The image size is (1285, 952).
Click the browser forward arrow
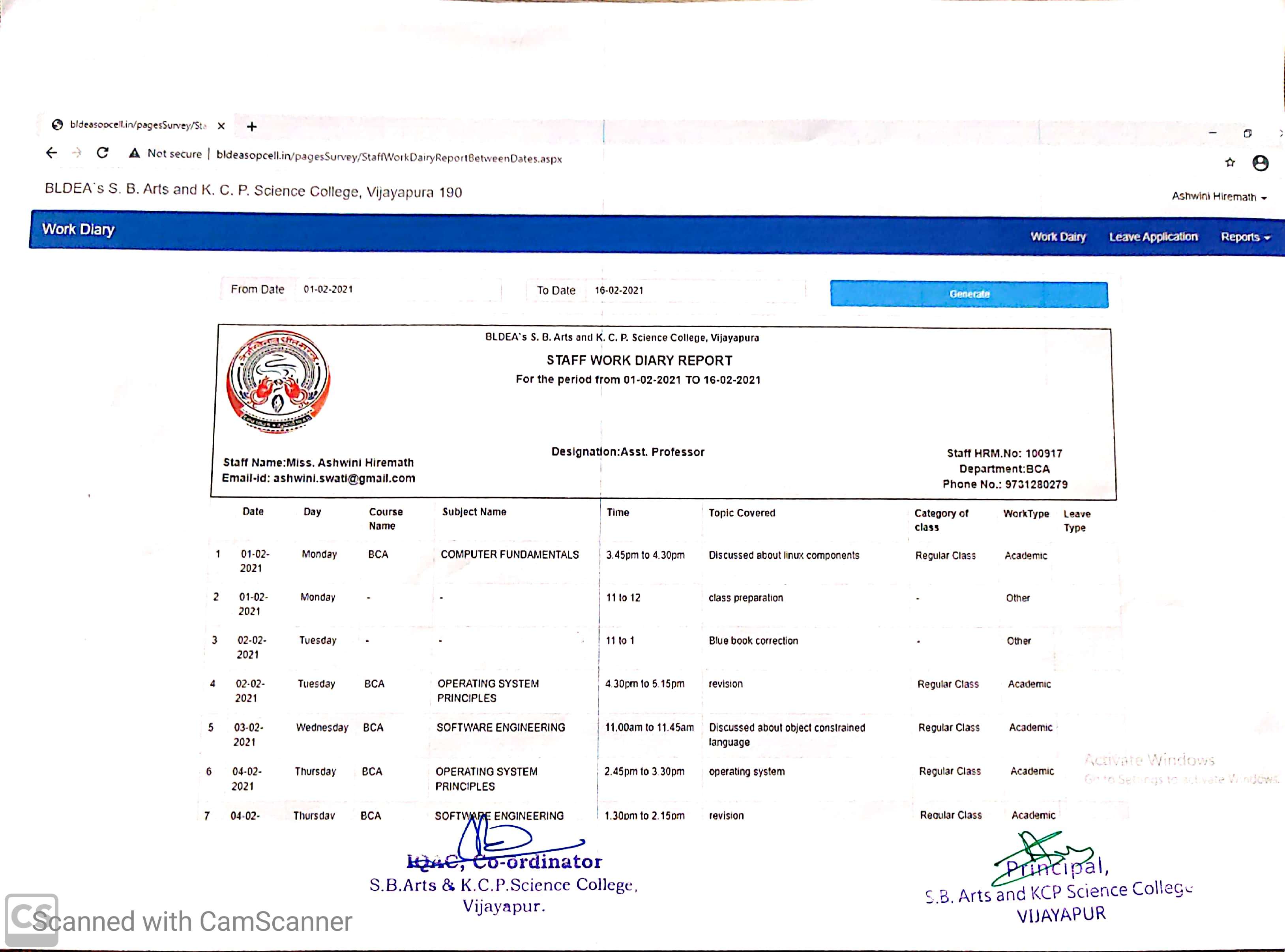point(77,153)
